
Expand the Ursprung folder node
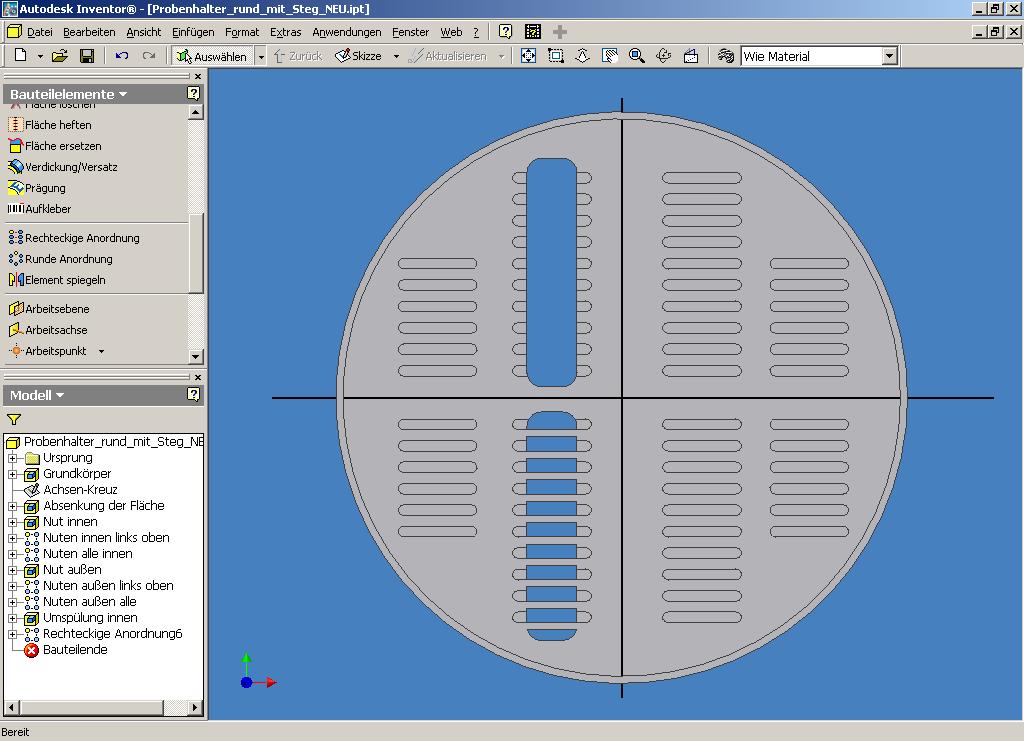click(x=13, y=458)
